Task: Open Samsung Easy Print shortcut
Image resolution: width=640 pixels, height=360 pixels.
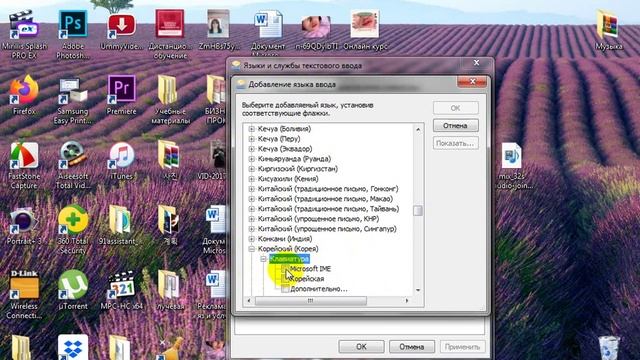Action: [73, 91]
